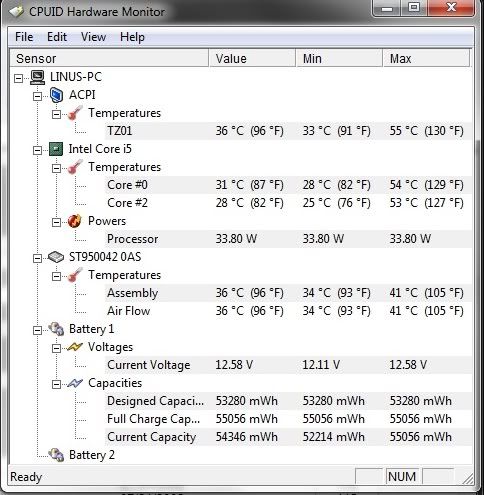Click the 33.80 W processor value
Viewport: 484px width, 495px height.
click(x=236, y=239)
